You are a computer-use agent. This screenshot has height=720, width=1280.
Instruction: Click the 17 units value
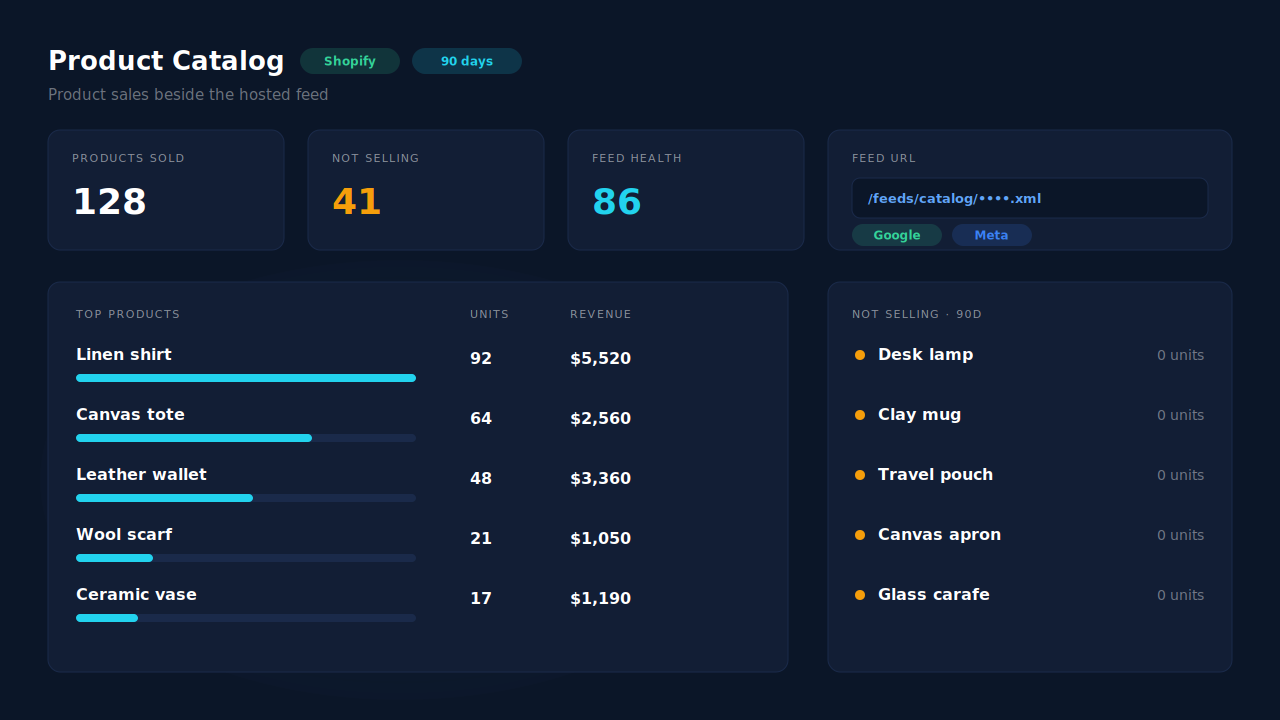(481, 599)
